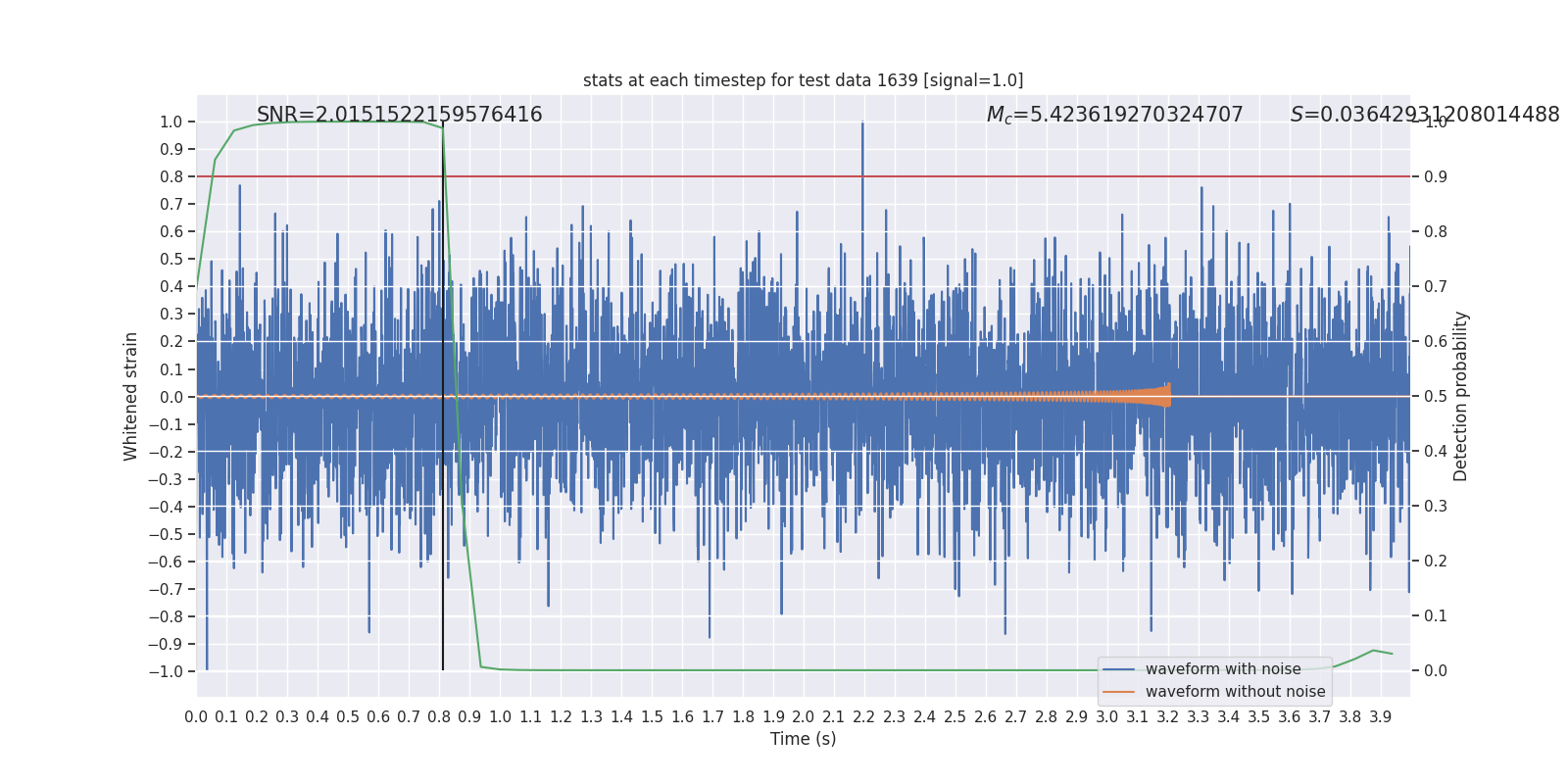The height and width of the screenshot is (784, 1568).
Task: Select Detection probability tick label 0.1
Action: 1436,616
